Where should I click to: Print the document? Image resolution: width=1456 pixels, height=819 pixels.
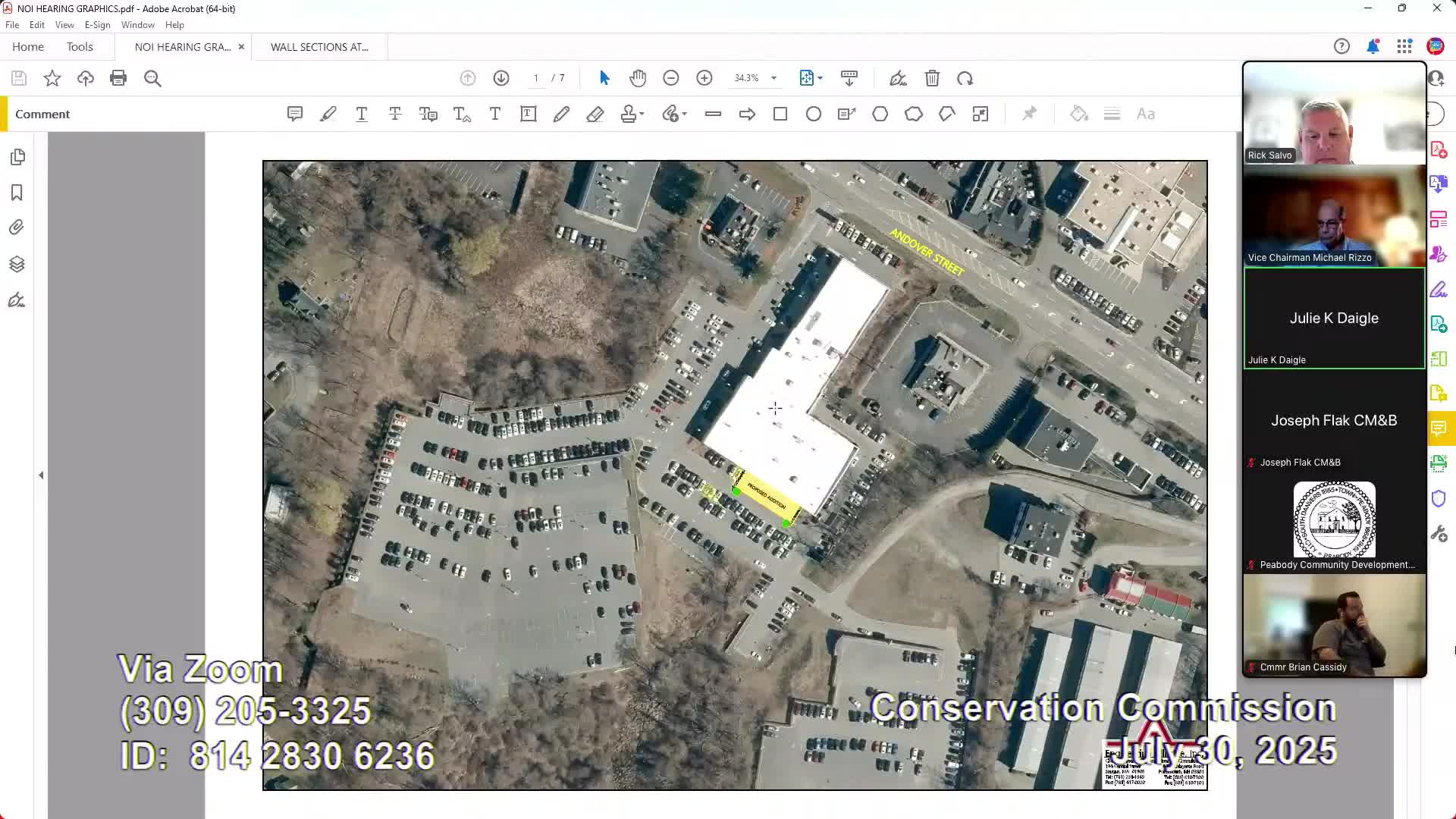coord(118,78)
